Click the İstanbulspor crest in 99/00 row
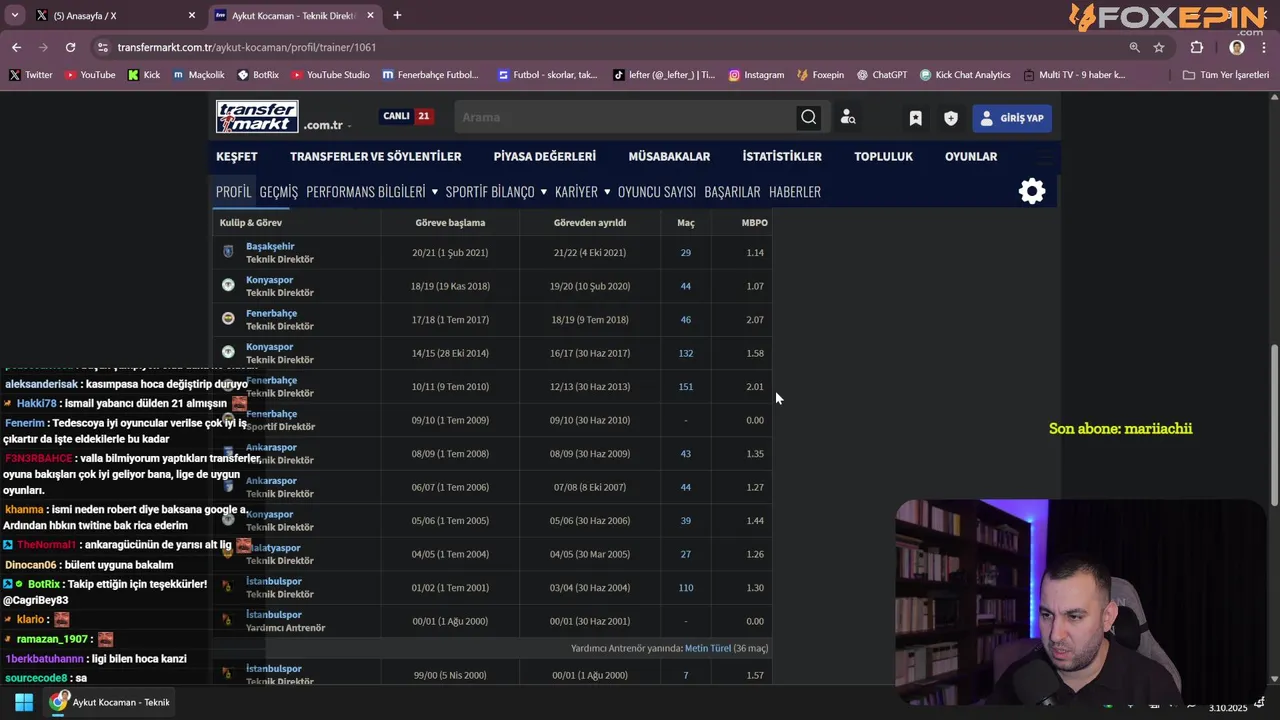The width and height of the screenshot is (1280, 720). 228,675
